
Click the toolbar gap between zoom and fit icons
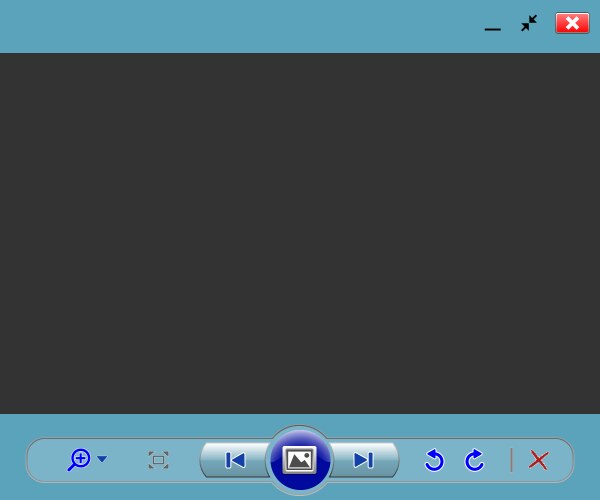128,460
